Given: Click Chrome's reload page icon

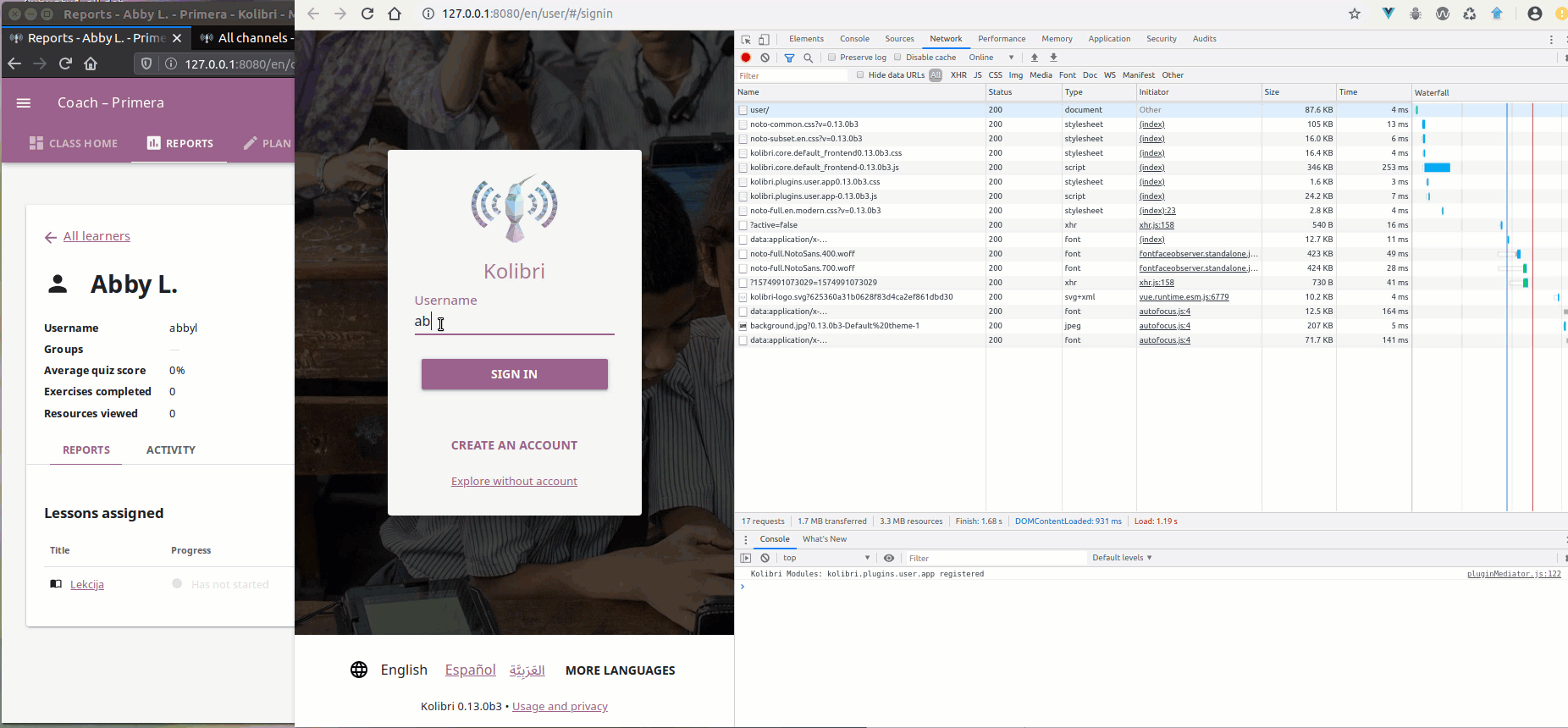Looking at the screenshot, I should [x=367, y=14].
